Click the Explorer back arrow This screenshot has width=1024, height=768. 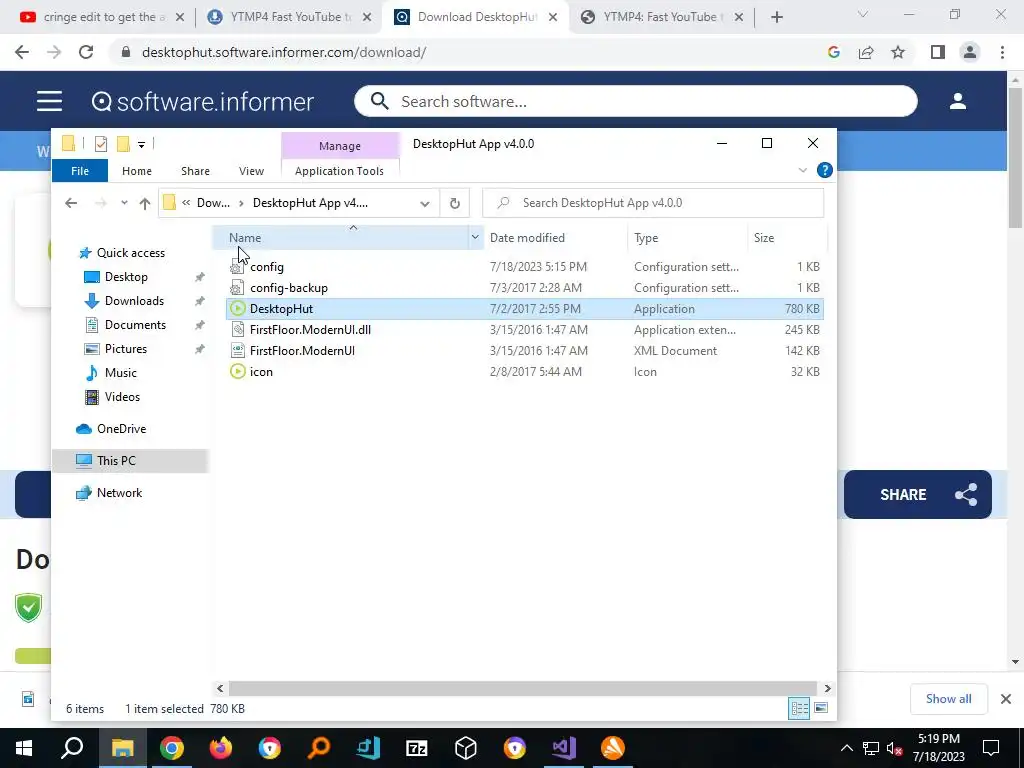pyautogui.click(x=71, y=203)
